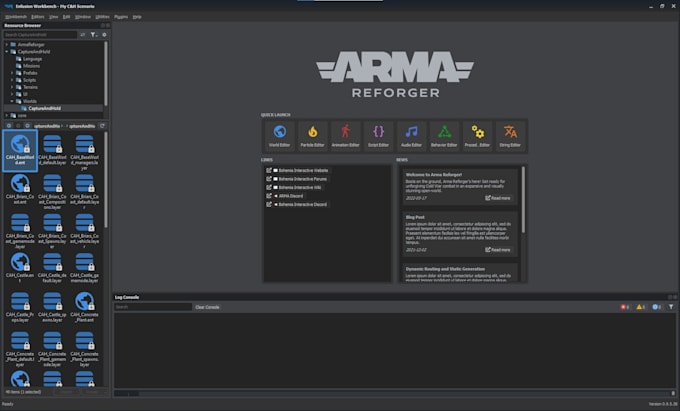This screenshot has width=680, height=411.
Task: Refresh the resource file list
Action: [102, 126]
